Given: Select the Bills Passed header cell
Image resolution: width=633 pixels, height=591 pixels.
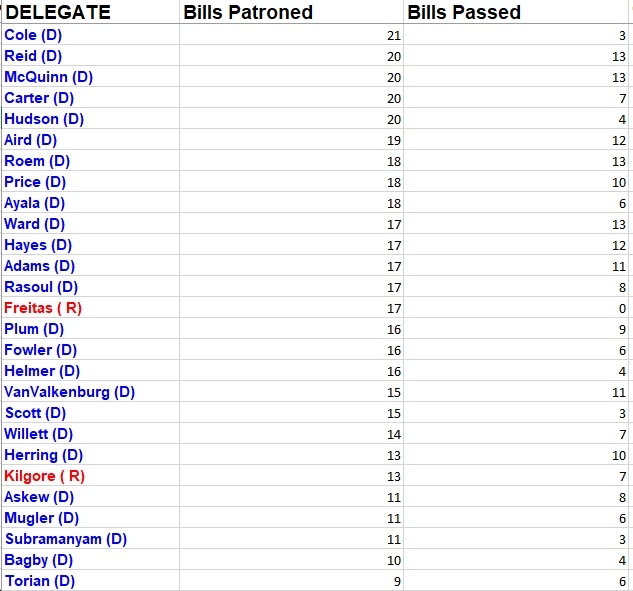Looking at the screenshot, I should 516,12.
